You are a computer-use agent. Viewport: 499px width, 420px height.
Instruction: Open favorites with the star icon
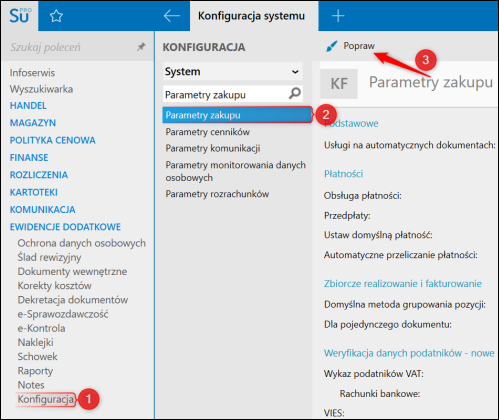56,16
